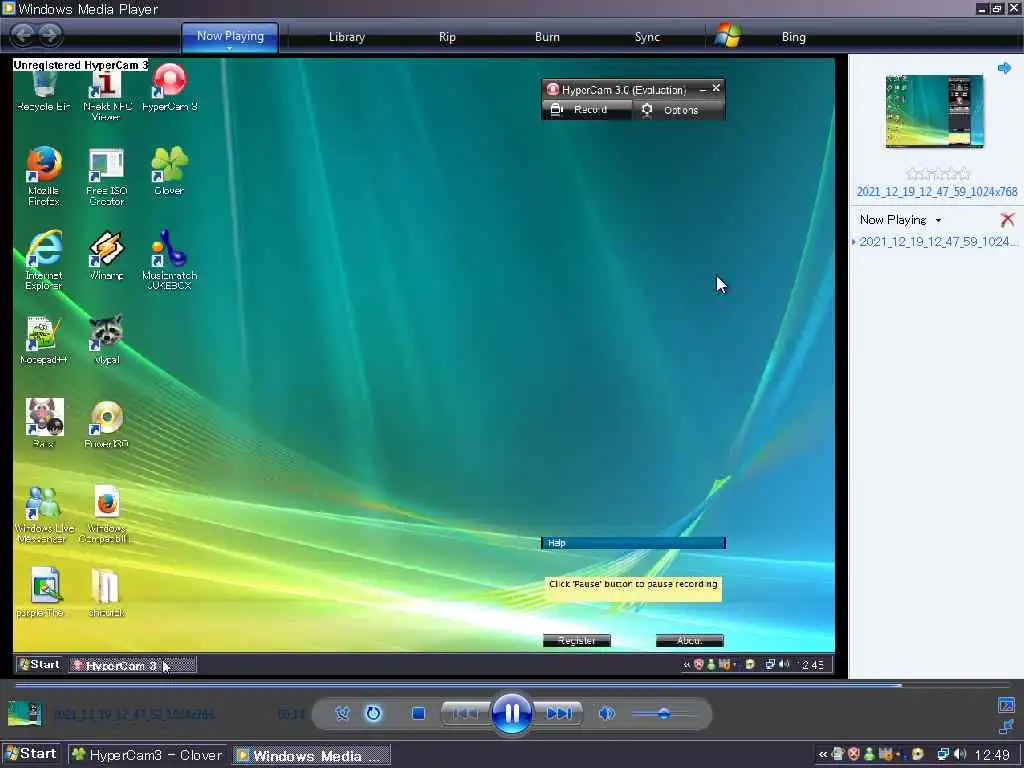Click the video preview thumbnail in list pane
Screen dimensions: 1024x768
tap(935, 111)
